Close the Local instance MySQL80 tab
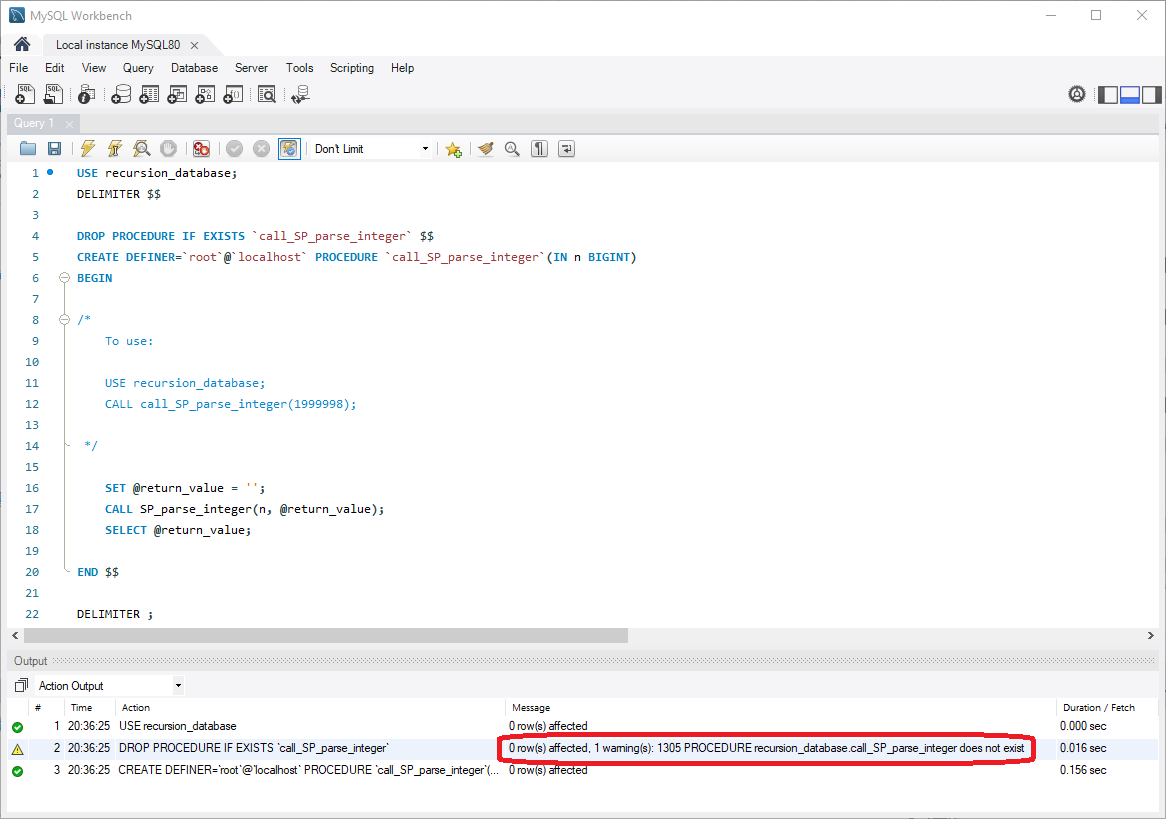The image size is (1166, 819). [x=194, y=45]
